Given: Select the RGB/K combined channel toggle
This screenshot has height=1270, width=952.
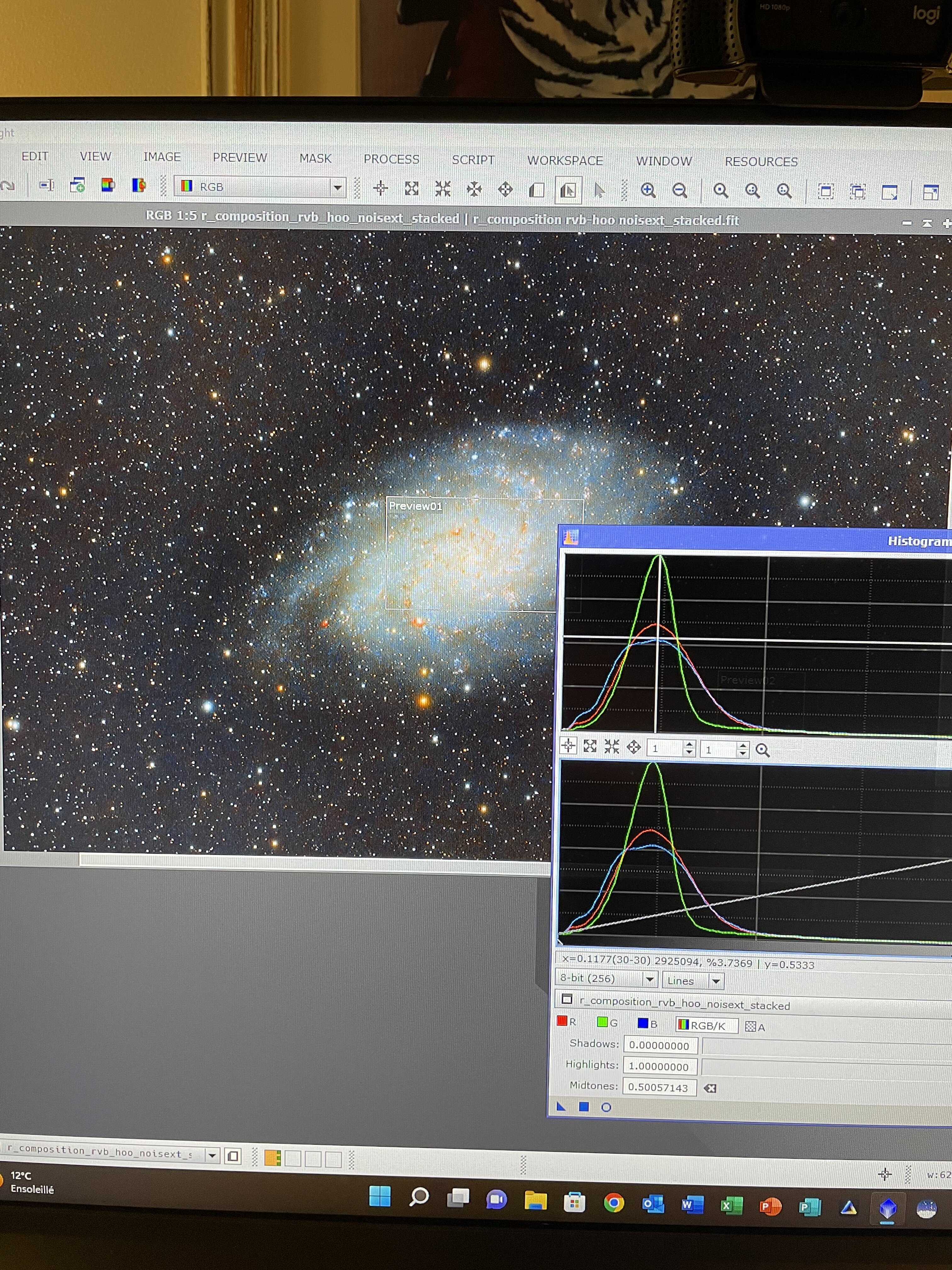Looking at the screenshot, I should coord(706,1025).
